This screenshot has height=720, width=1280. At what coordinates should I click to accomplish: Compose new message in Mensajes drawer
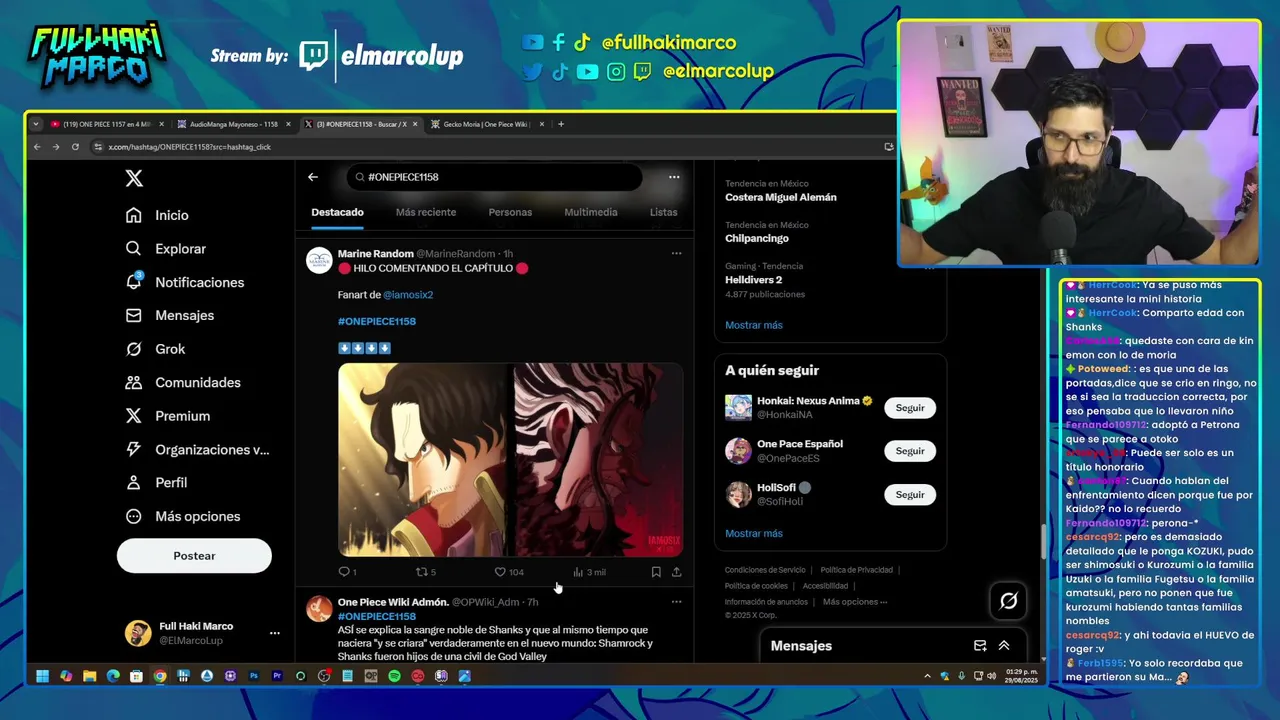(x=980, y=646)
